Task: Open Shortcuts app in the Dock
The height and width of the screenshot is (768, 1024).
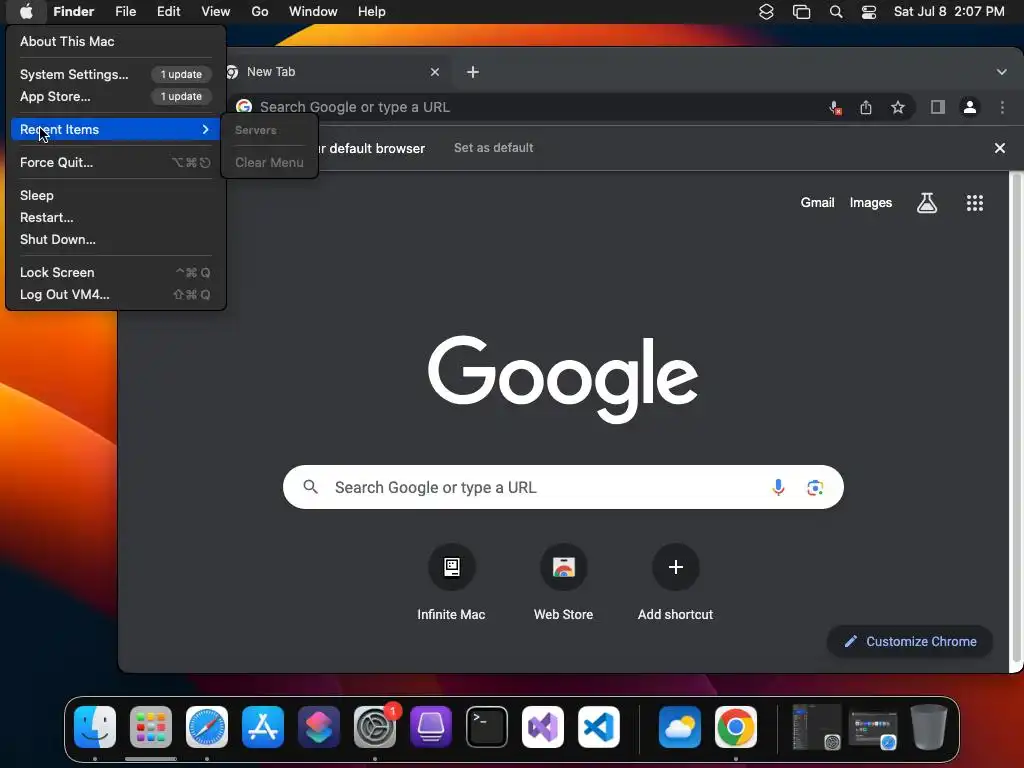Action: [319, 727]
